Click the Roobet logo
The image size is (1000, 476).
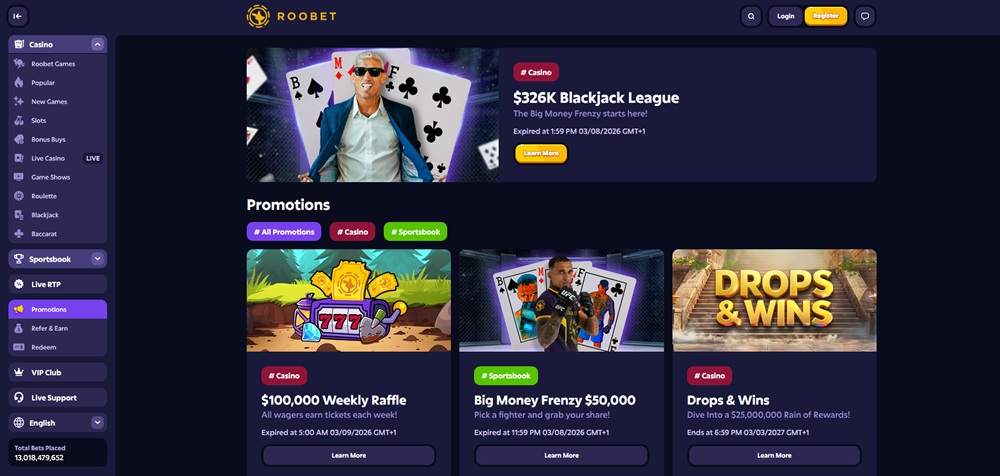[x=291, y=16]
